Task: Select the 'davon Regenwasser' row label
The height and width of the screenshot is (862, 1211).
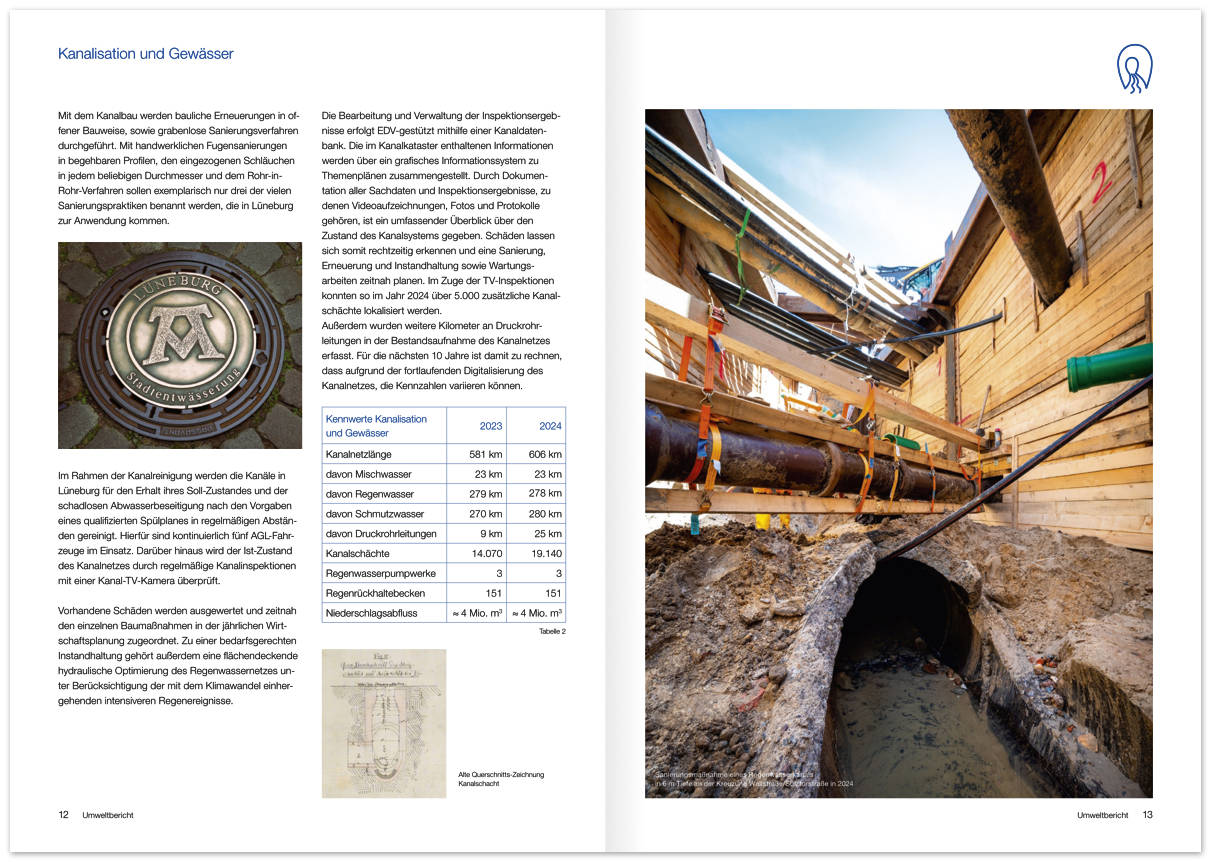Action: tap(370, 494)
